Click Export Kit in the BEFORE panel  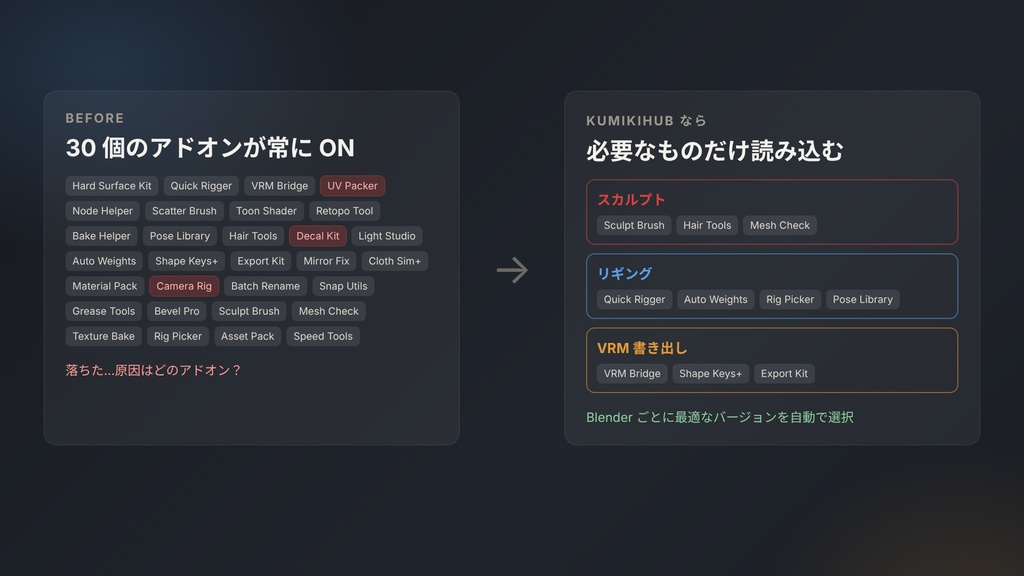pos(261,261)
